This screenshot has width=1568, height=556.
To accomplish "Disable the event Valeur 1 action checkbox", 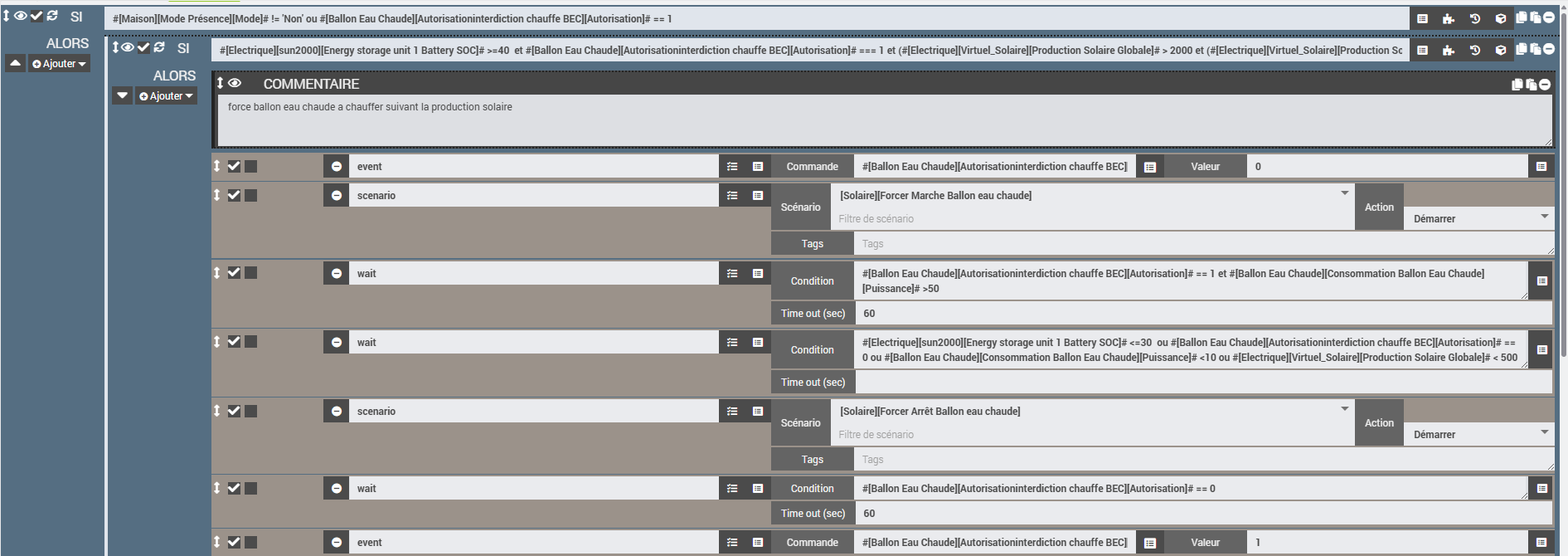I will 234,542.
